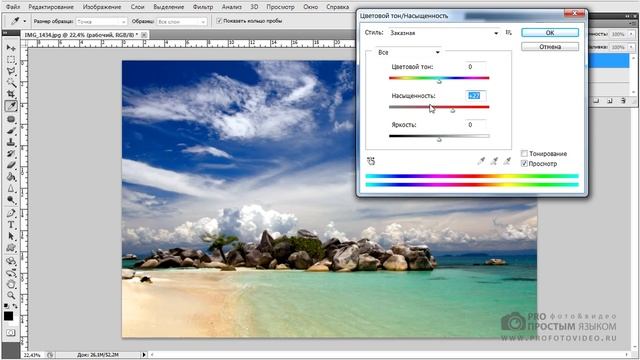Select the Eraser tool
The width and height of the screenshot is (640, 360).
11,165
